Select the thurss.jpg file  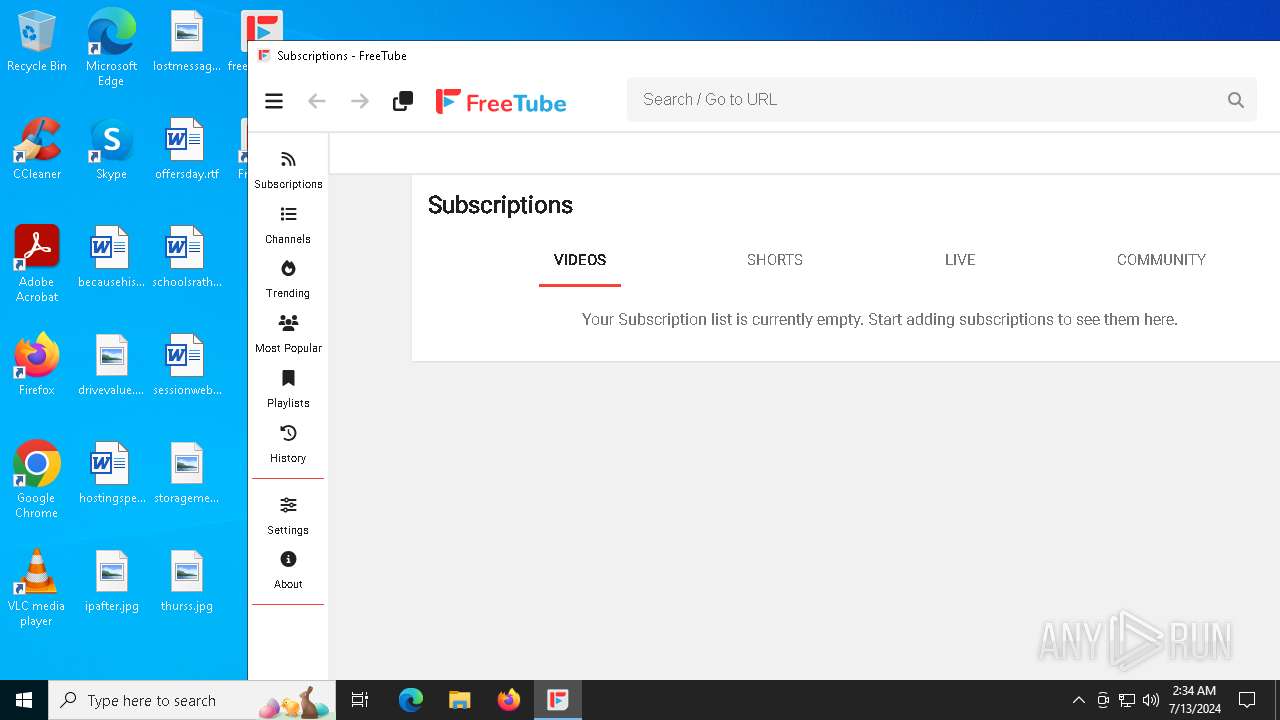pyautogui.click(x=186, y=581)
